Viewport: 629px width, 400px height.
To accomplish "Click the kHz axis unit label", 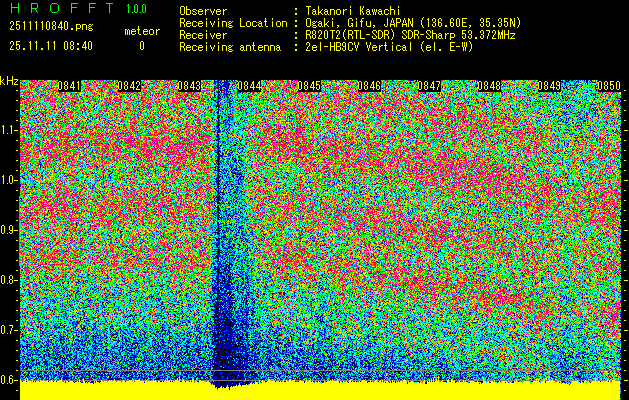I will coord(9,81).
